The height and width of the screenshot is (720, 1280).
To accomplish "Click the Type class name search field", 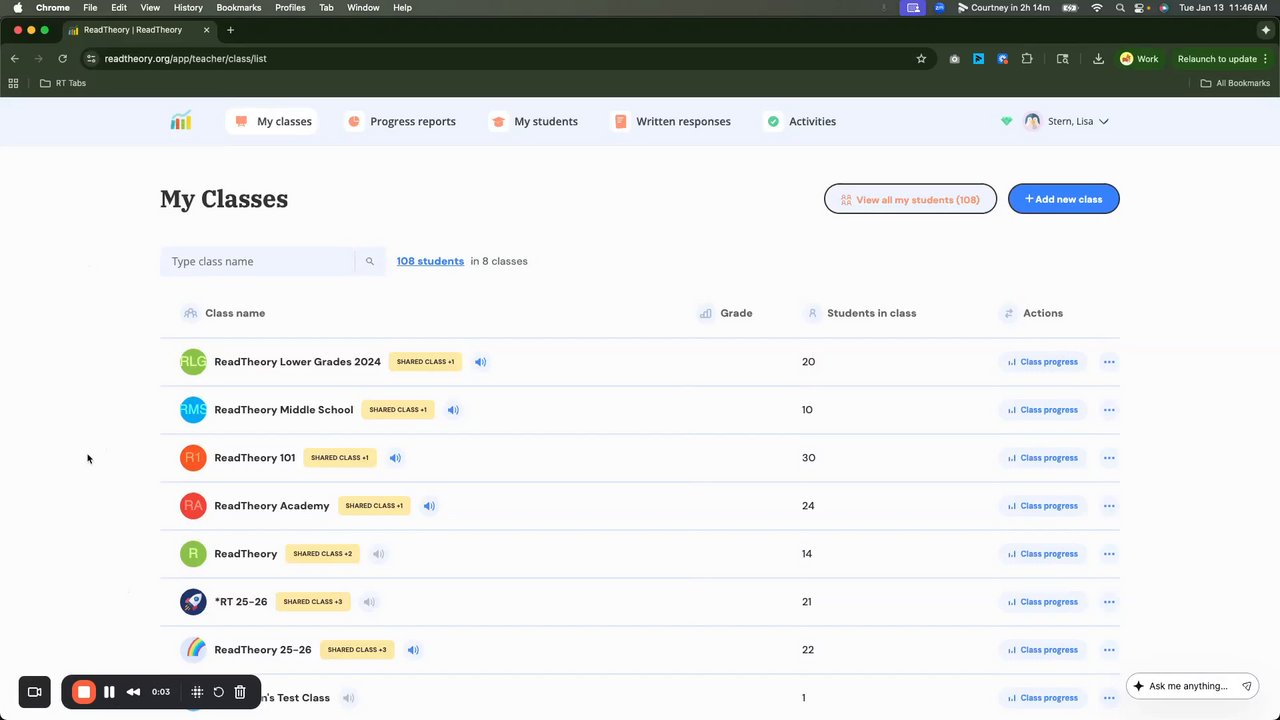I will pos(257,261).
